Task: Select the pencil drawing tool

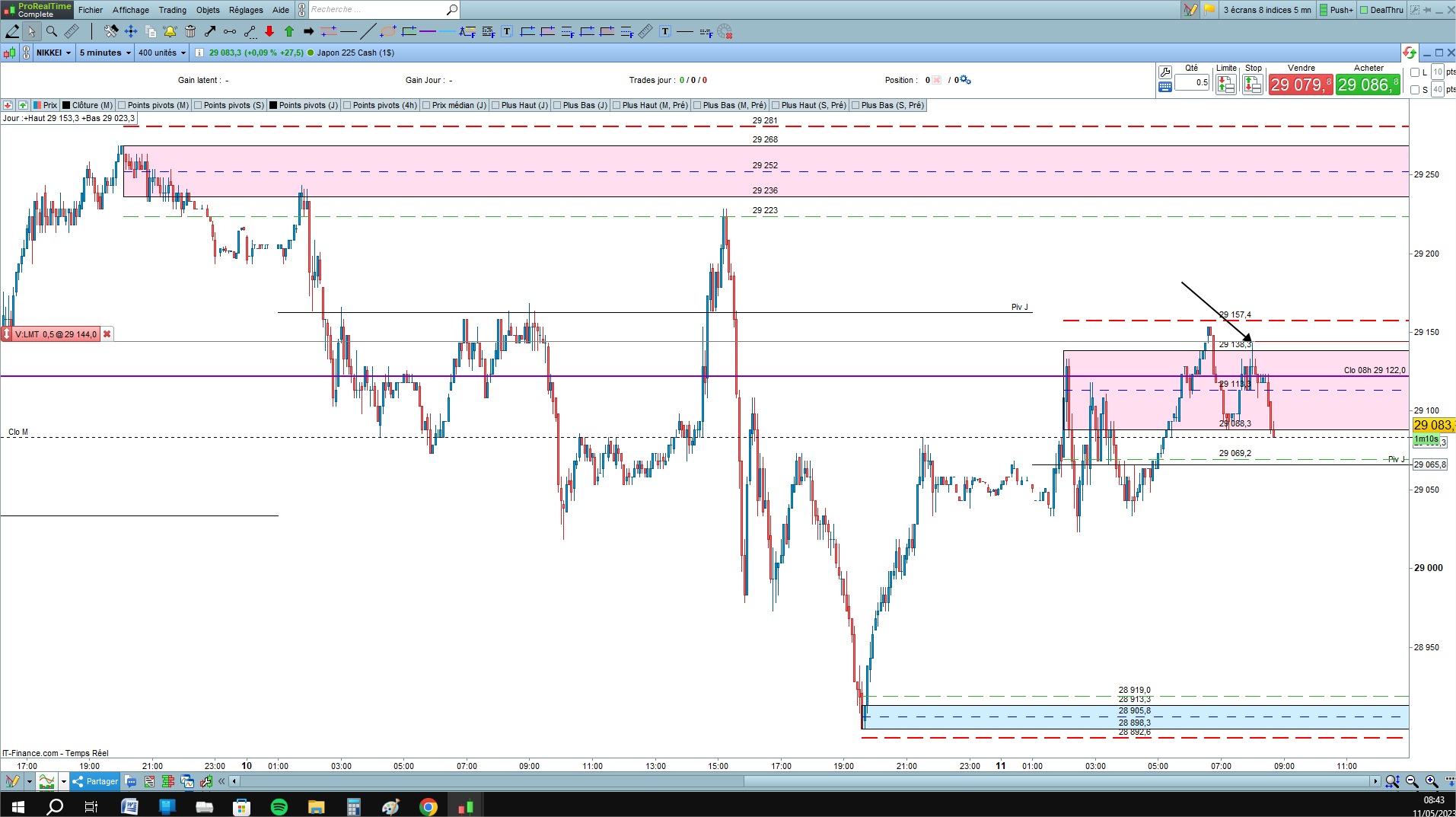Action: coord(12,31)
